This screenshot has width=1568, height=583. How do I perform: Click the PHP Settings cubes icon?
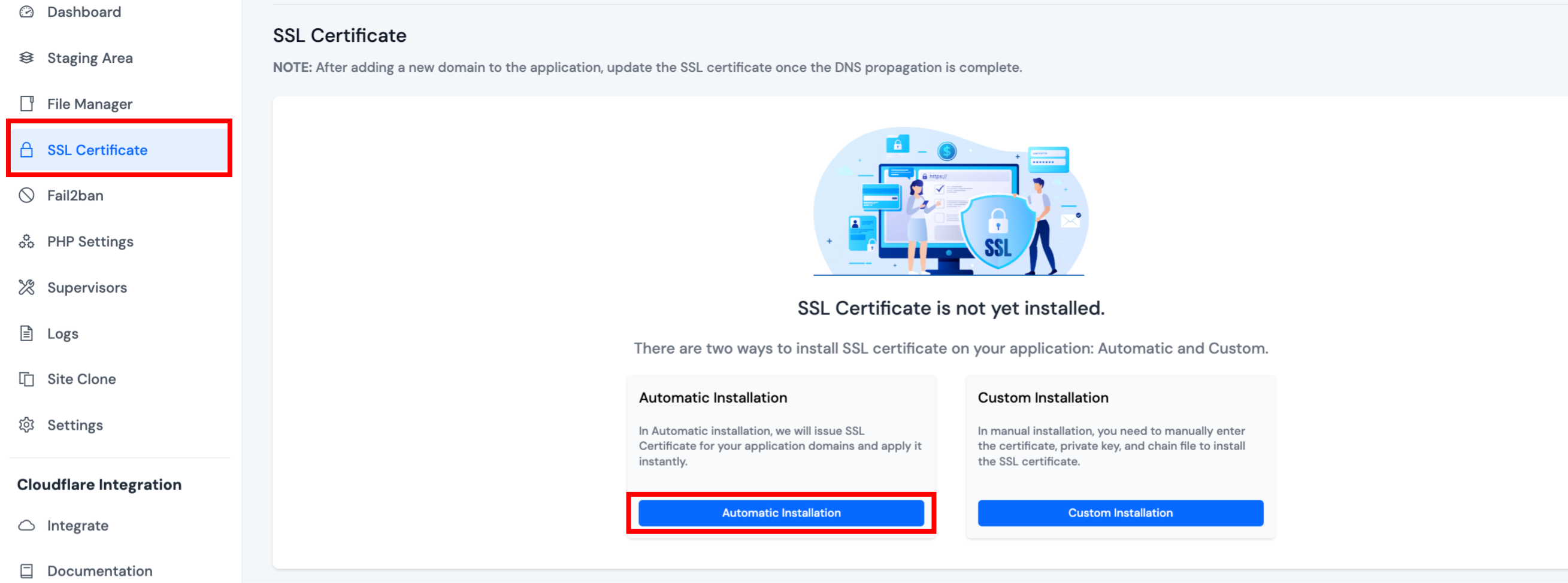tap(26, 242)
